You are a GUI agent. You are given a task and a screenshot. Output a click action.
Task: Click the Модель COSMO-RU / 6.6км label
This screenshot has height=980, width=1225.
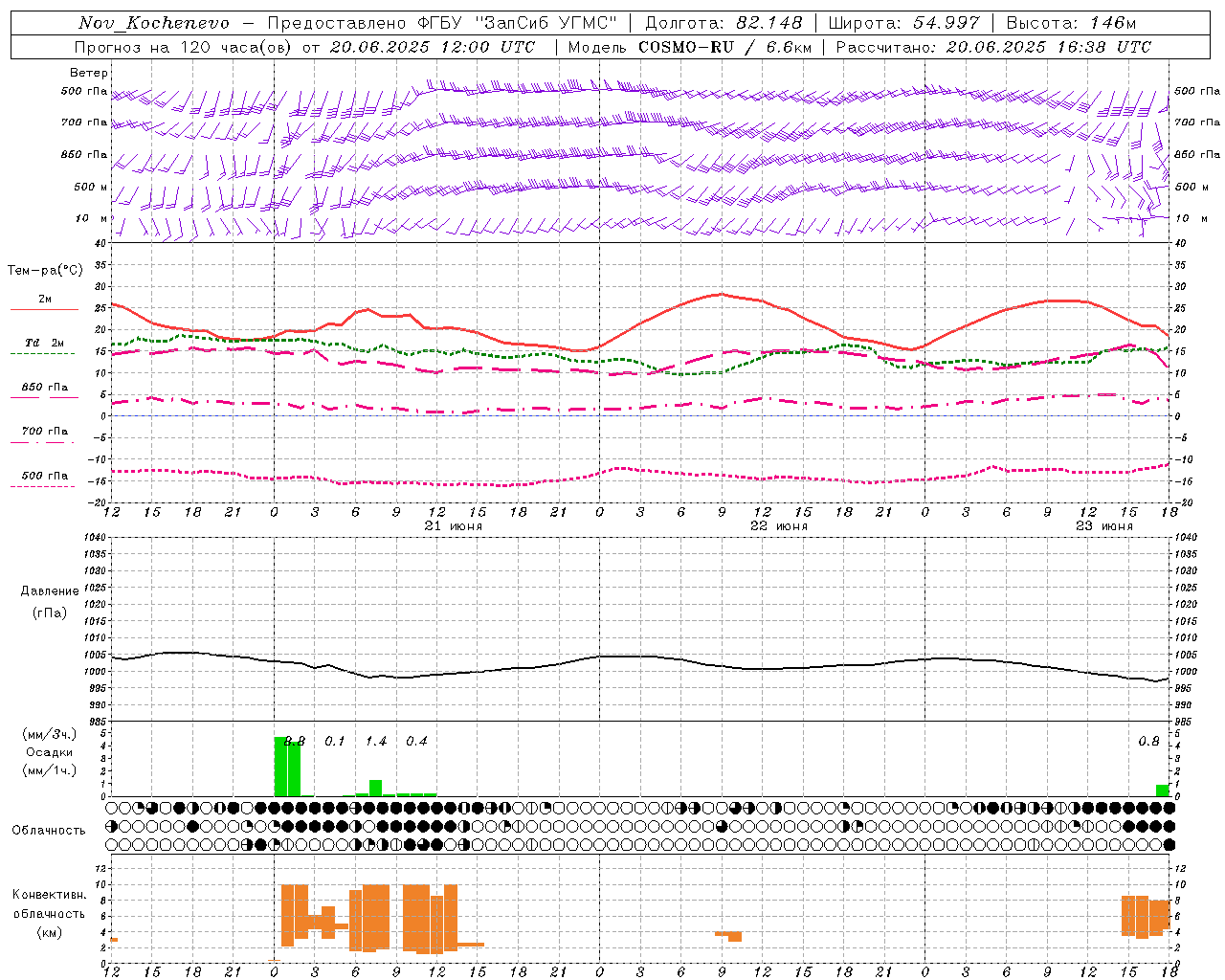point(690,47)
